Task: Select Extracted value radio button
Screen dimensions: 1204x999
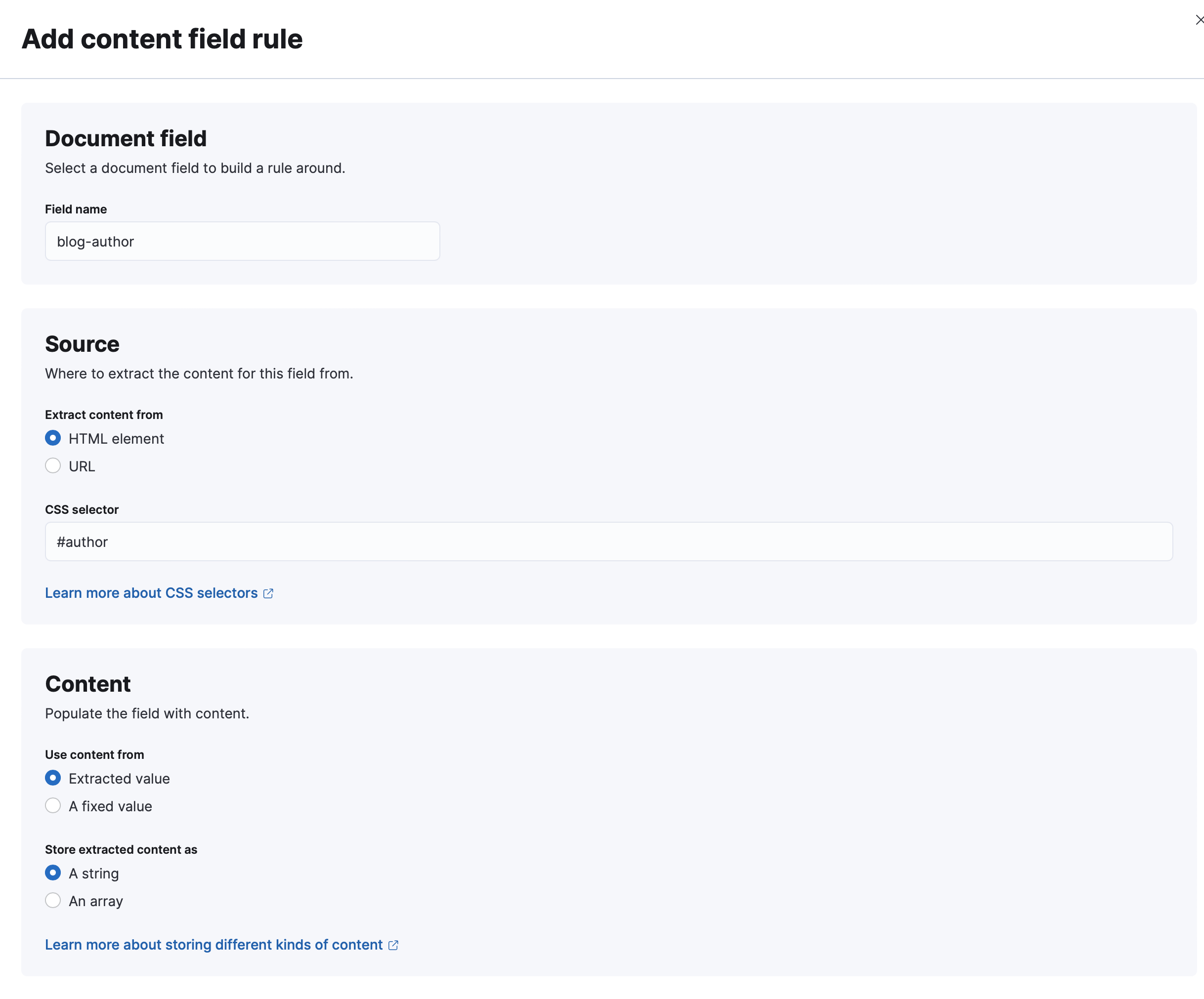Action: pos(53,778)
